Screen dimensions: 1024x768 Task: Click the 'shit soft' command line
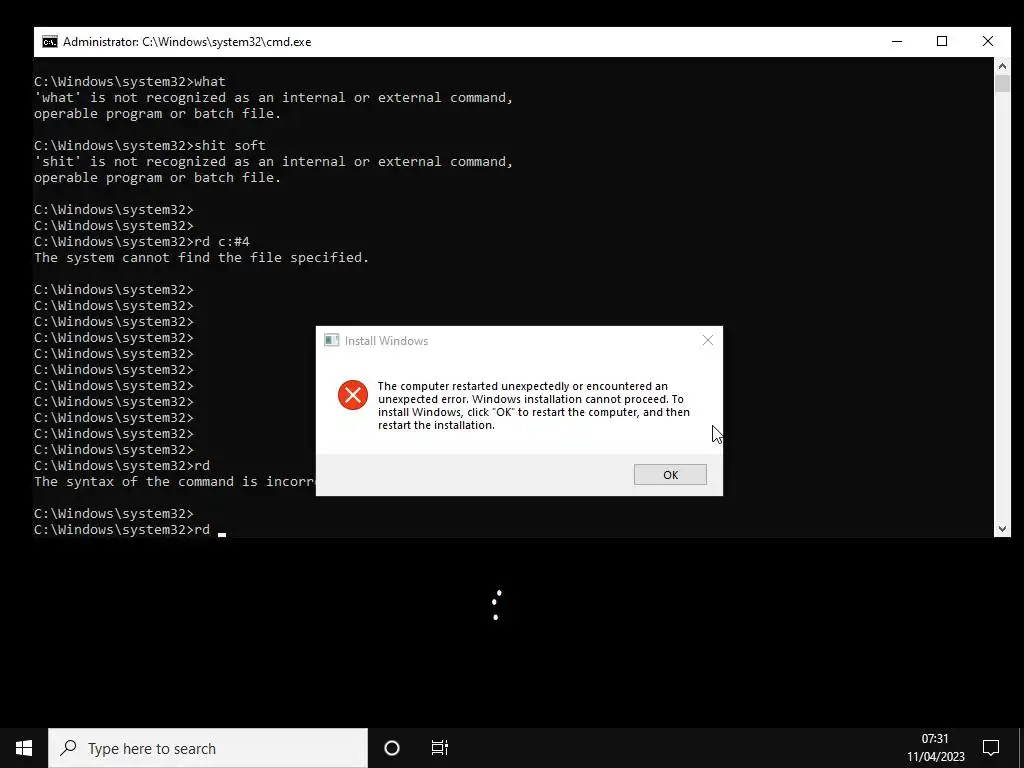click(150, 146)
